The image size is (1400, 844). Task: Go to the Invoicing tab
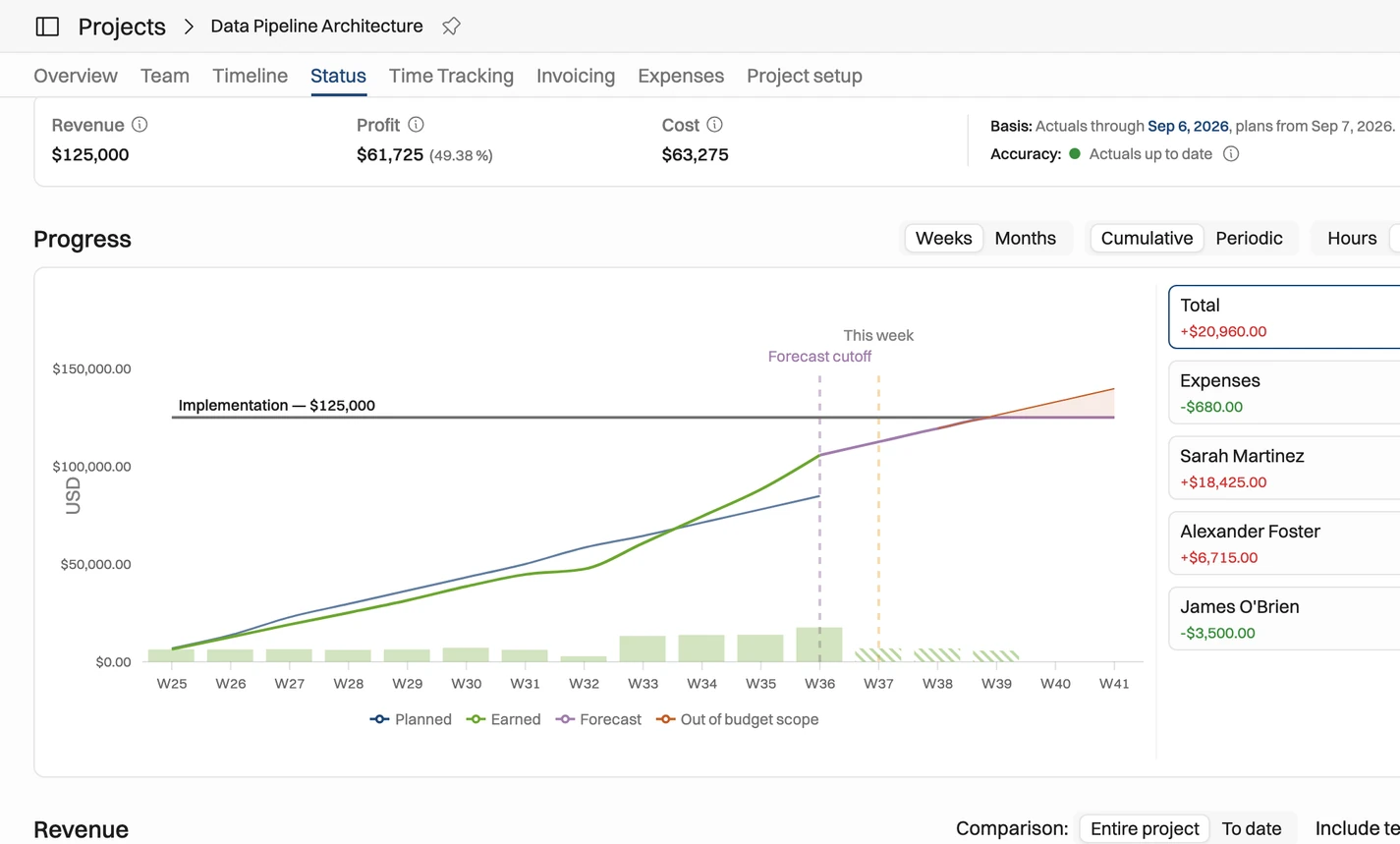pyautogui.click(x=576, y=76)
